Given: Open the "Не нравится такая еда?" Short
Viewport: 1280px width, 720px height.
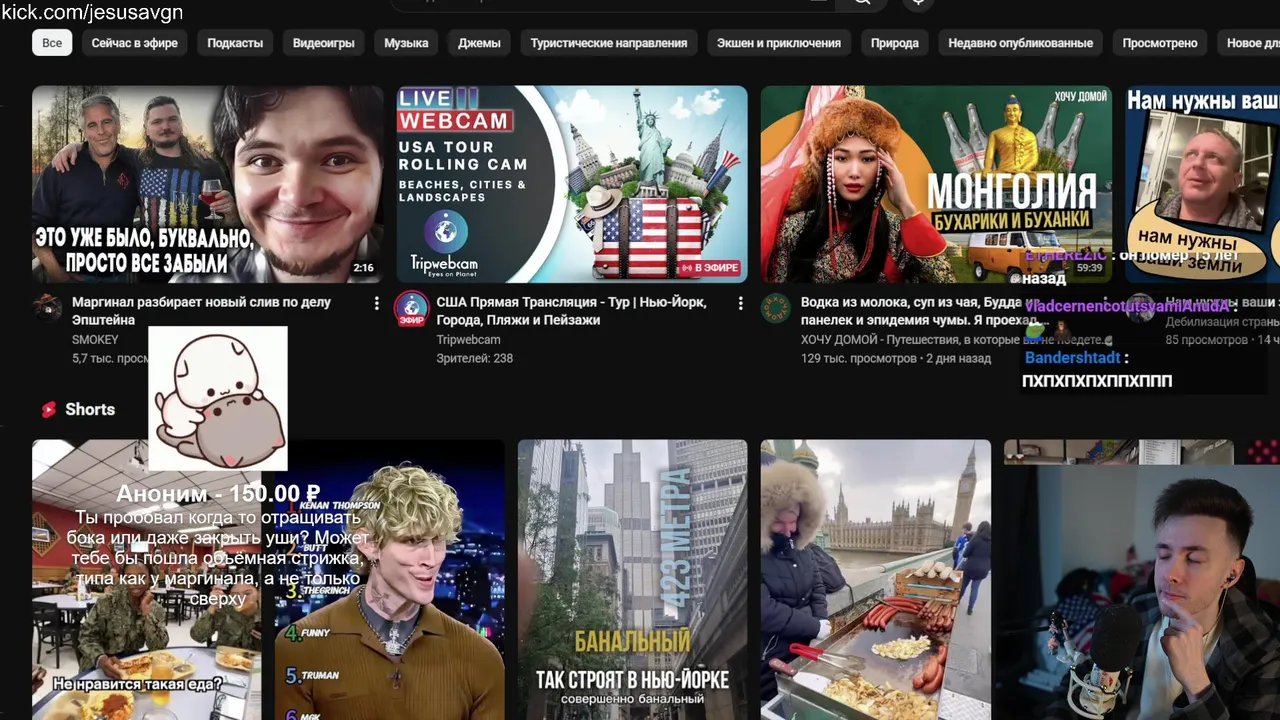Looking at the screenshot, I should pyautogui.click(x=146, y=580).
